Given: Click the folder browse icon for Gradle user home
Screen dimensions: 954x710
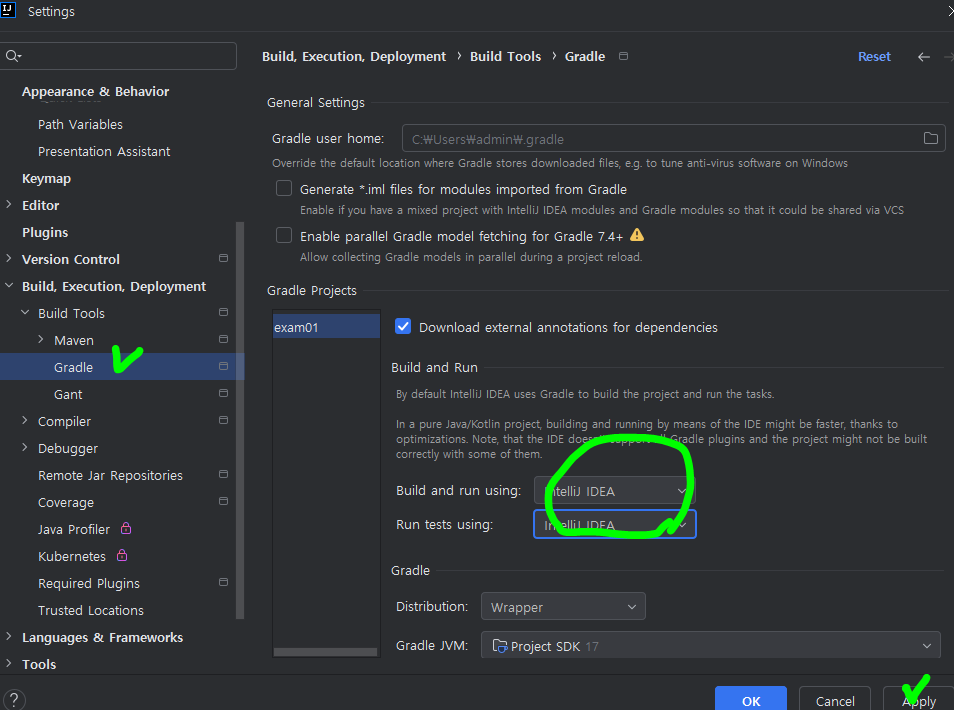Looking at the screenshot, I should [930, 138].
